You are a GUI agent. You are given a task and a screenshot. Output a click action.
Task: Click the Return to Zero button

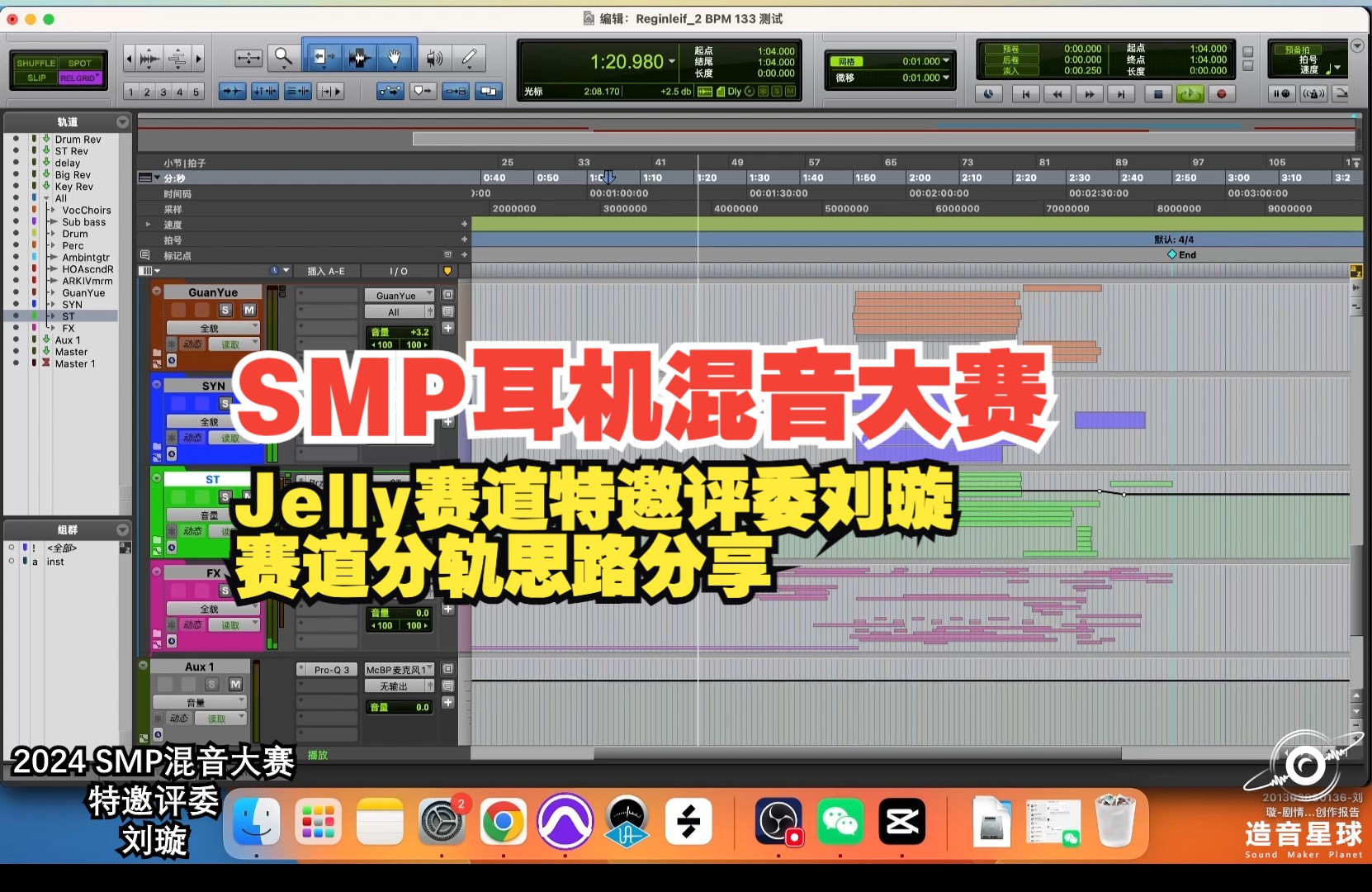coord(1025,94)
